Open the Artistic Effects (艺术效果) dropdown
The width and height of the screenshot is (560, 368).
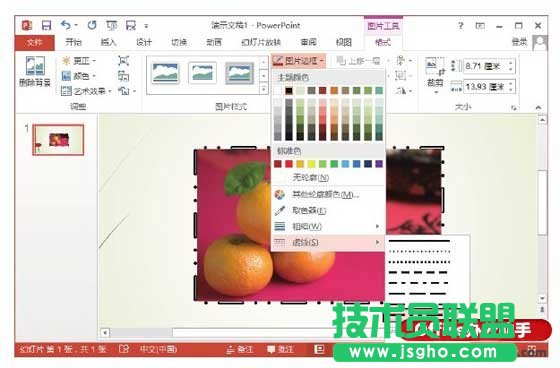click(x=86, y=91)
